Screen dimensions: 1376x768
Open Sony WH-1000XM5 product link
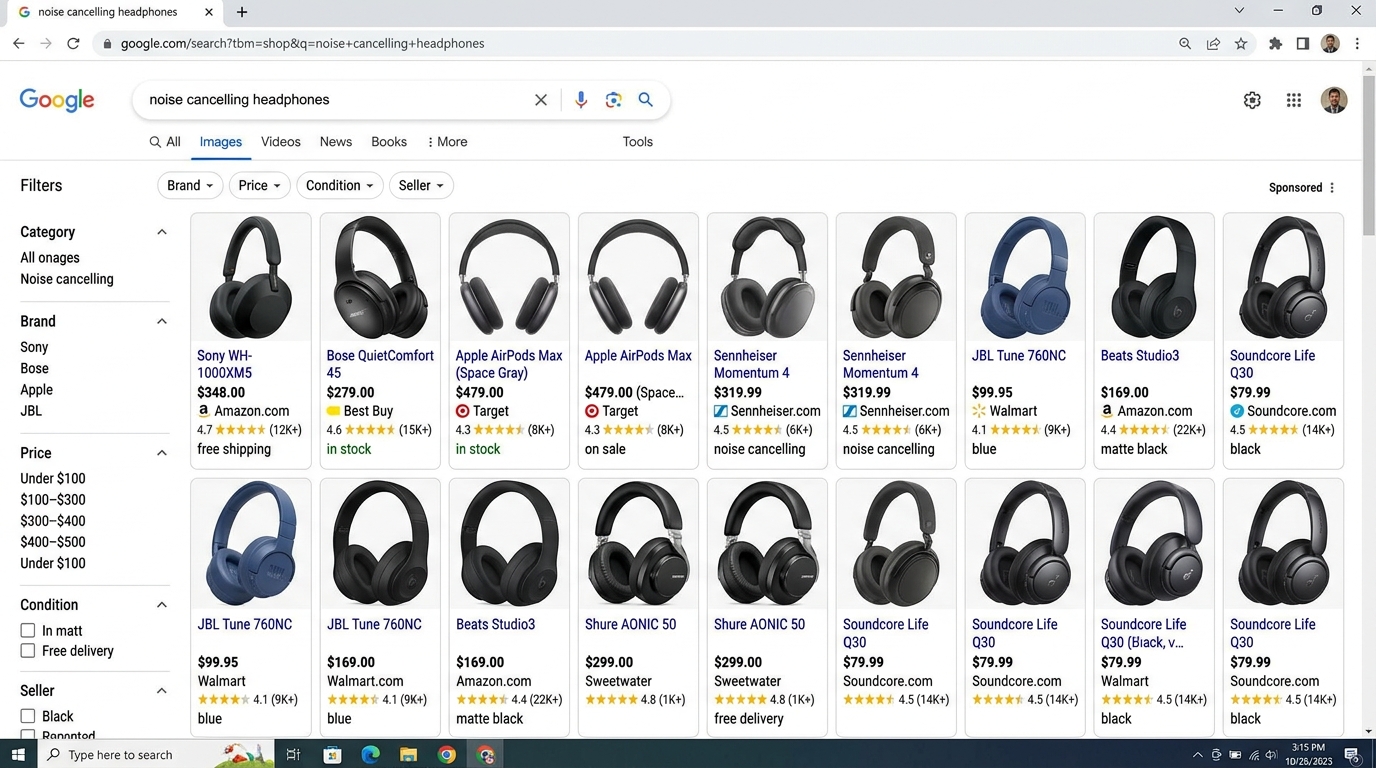click(x=225, y=364)
